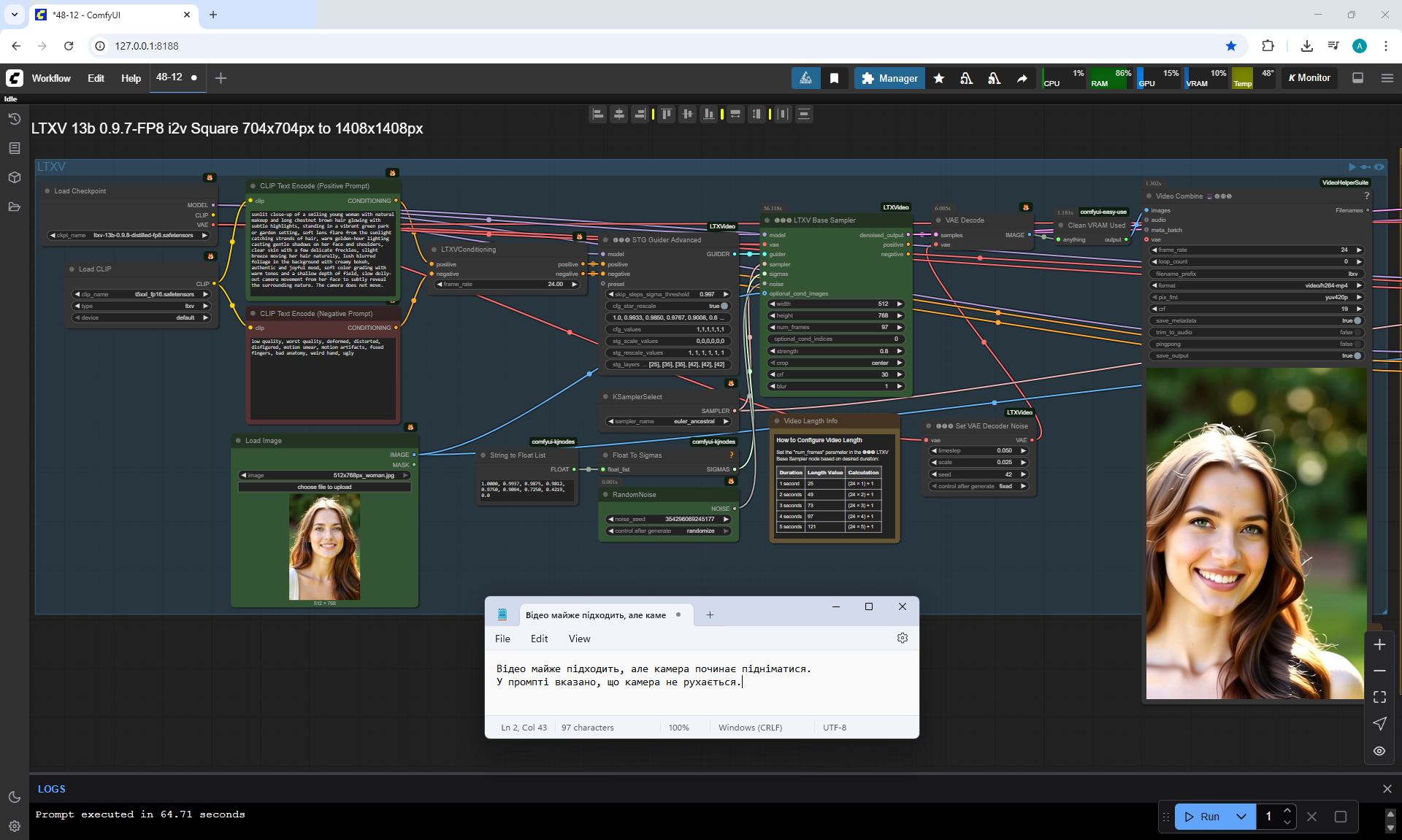Expand the Run button dropdown arrow
Image resolution: width=1402 pixels, height=840 pixels.
[x=1241, y=817]
